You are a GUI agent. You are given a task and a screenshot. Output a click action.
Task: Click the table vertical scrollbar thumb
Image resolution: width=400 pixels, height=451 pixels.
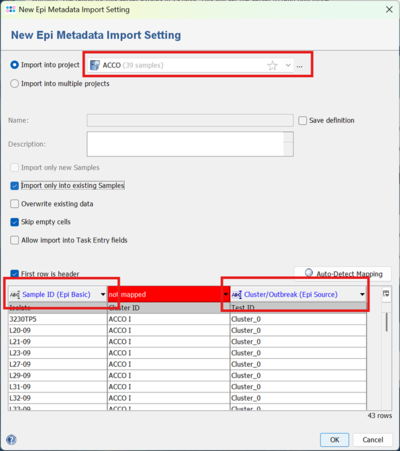pyautogui.click(x=386, y=322)
